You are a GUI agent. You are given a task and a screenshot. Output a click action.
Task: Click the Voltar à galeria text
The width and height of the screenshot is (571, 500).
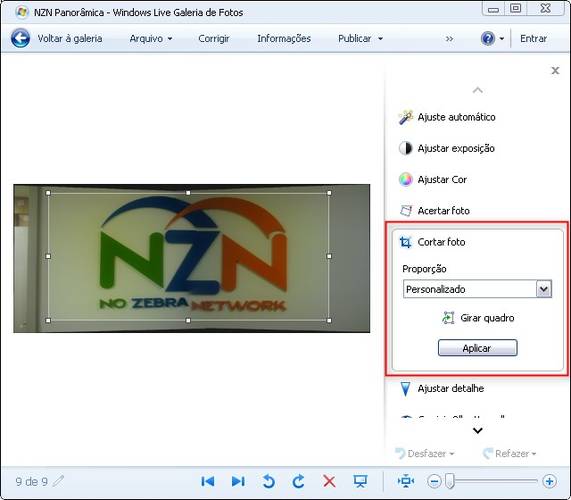point(70,38)
